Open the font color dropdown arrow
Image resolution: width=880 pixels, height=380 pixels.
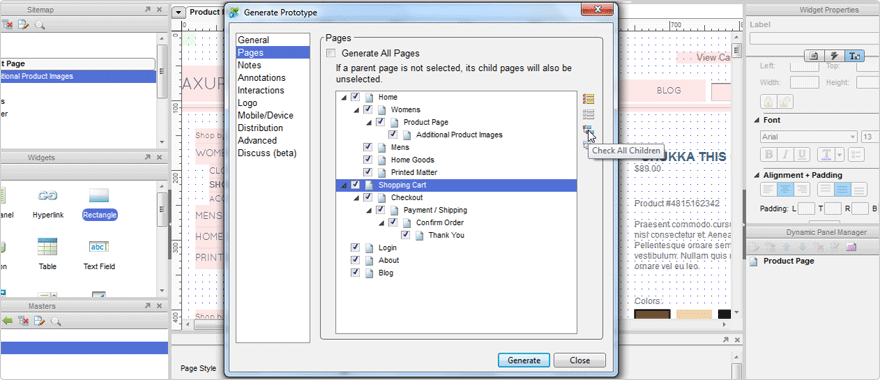[x=840, y=154]
